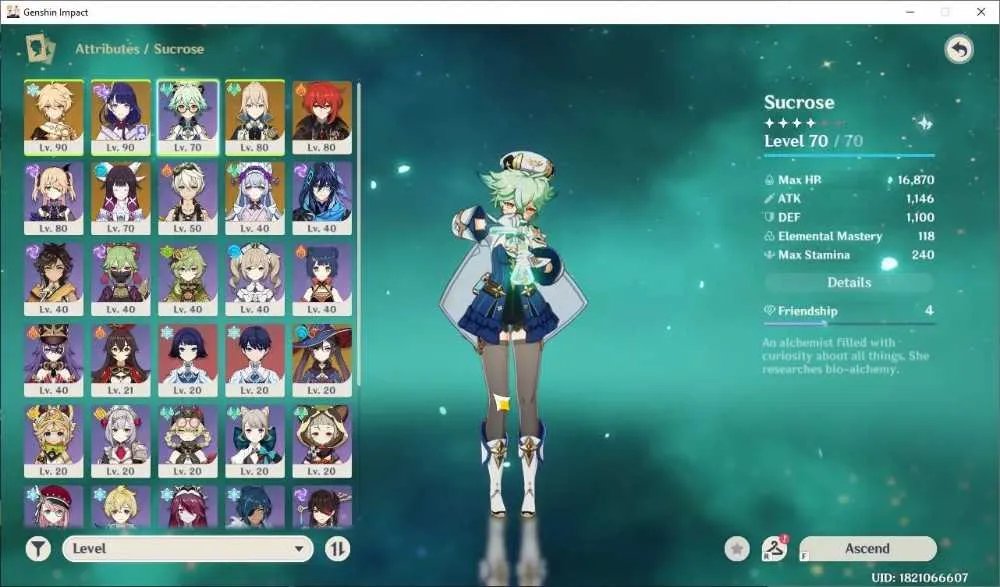Viewport: 1000px width, 587px height.
Task: Open the outfit hanger icon
Action: (x=774, y=549)
